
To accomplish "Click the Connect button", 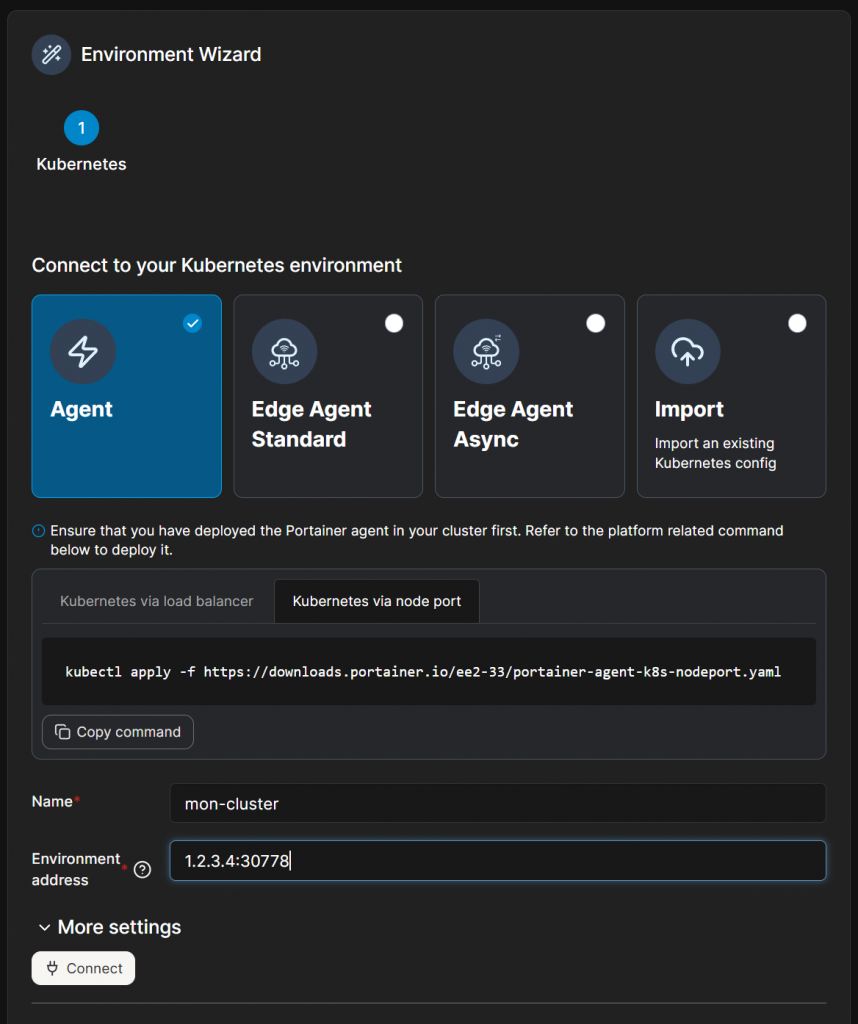I will pos(84,968).
